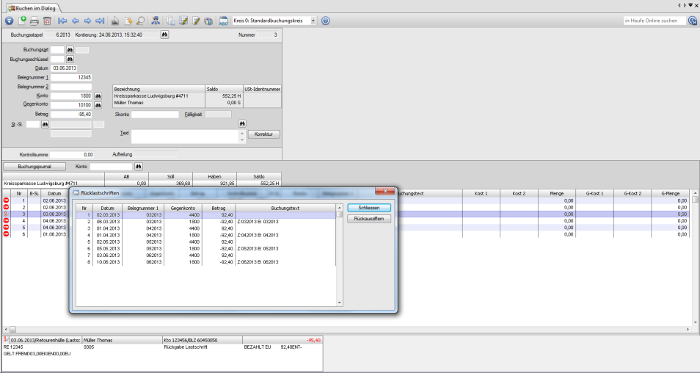Click the Korrektur button
The width and height of the screenshot is (700, 373).
pyautogui.click(x=264, y=134)
